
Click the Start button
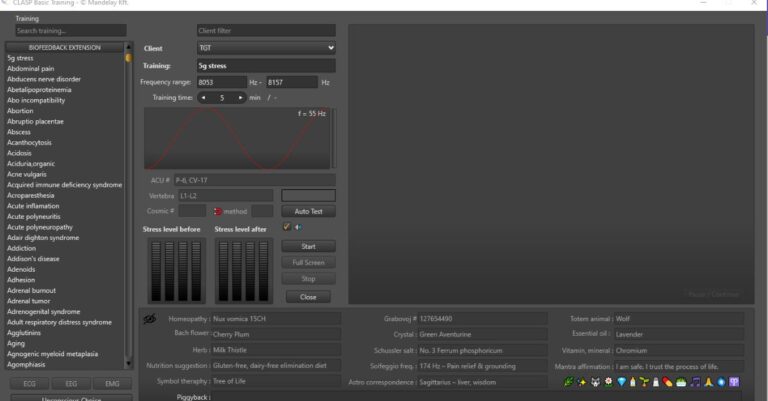[x=309, y=246]
